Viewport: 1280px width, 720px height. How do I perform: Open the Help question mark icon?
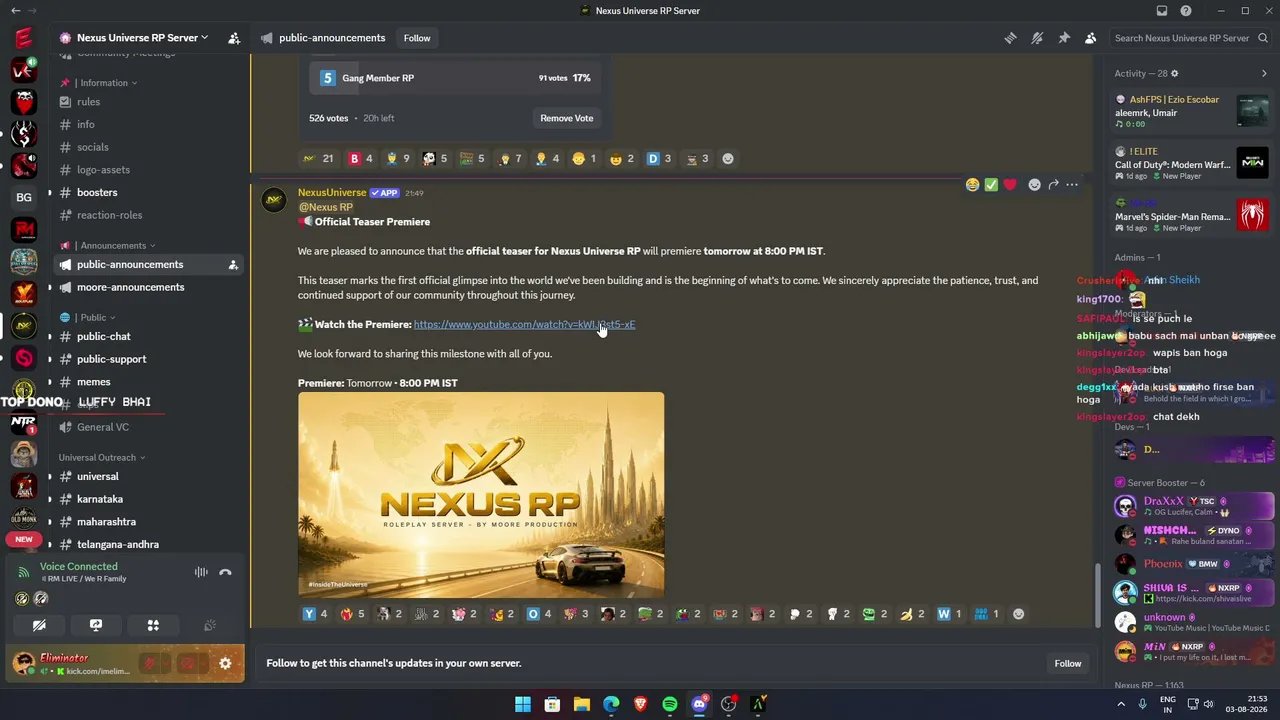tap(1186, 11)
